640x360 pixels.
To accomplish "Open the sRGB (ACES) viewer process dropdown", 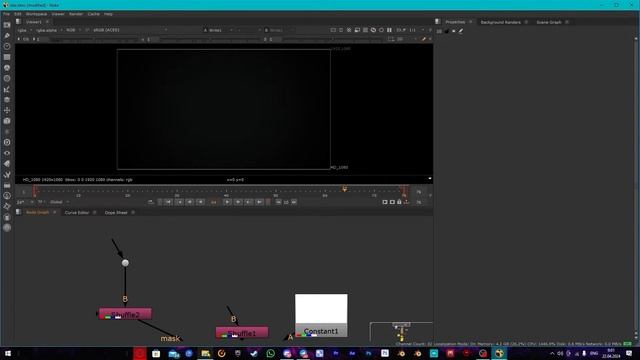I will tap(130, 30).
